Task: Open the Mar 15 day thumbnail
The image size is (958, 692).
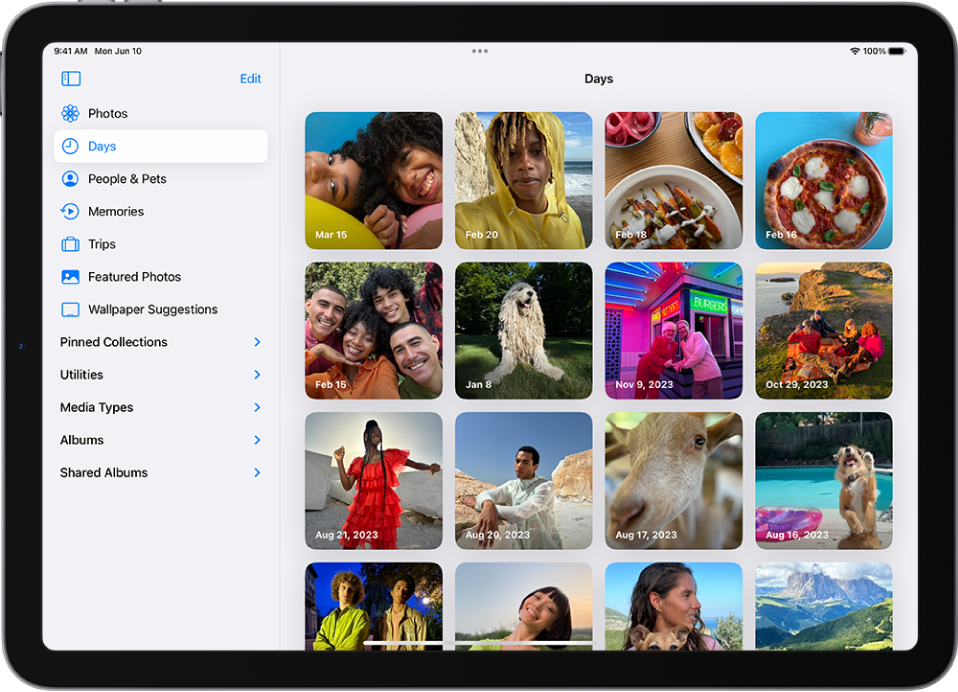Action: pyautogui.click(x=373, y=180)
